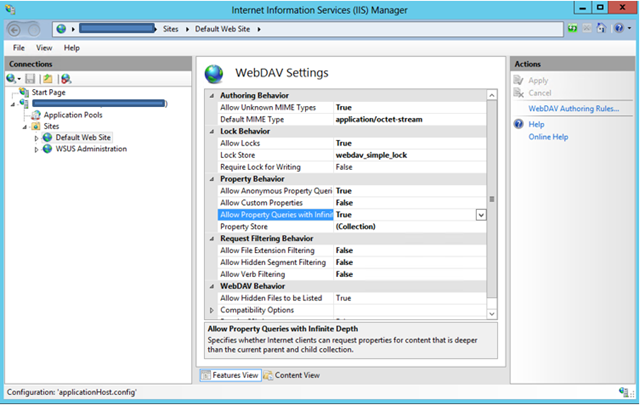640x405 pixels.
Task: Click the Cancel action
Action: (x=540, y=93)
